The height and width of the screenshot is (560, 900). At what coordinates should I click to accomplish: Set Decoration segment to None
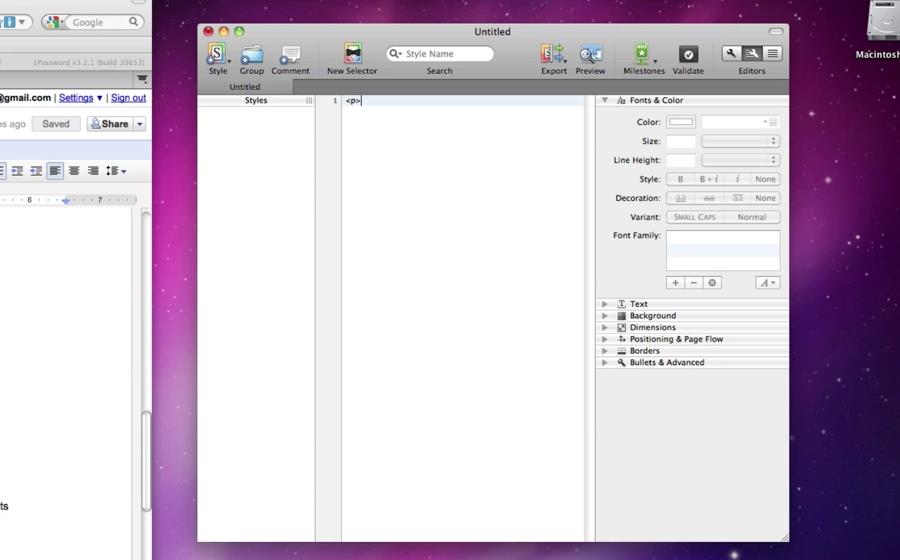766,198
